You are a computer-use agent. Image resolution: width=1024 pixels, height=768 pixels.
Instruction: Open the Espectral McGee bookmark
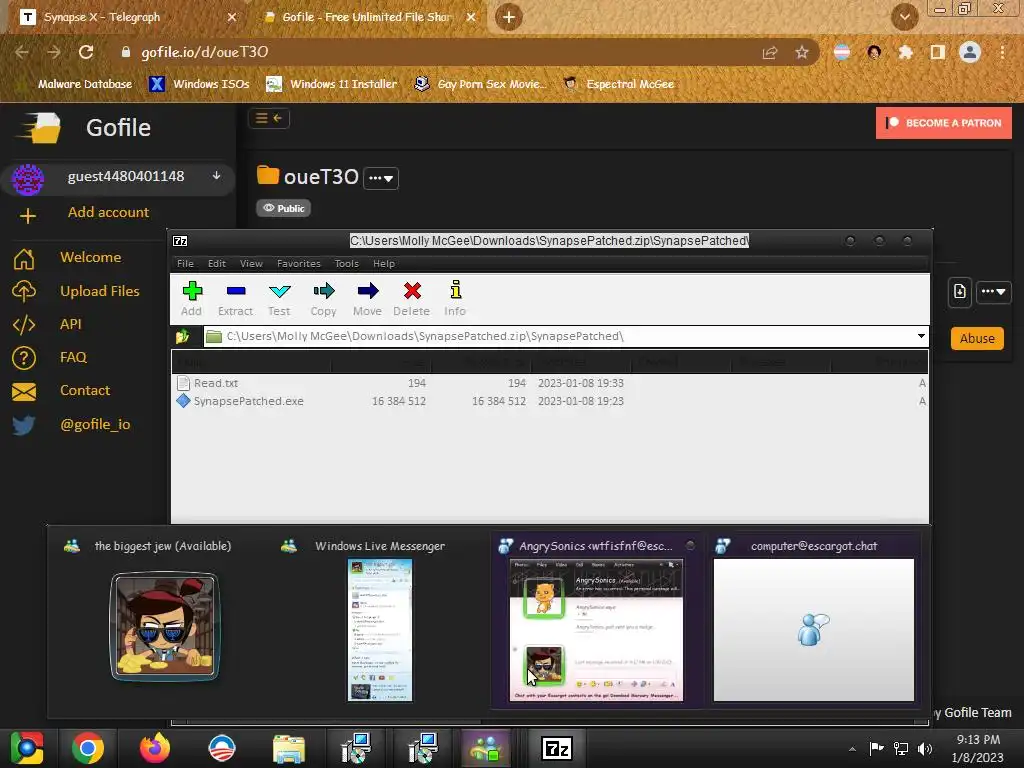619,84
